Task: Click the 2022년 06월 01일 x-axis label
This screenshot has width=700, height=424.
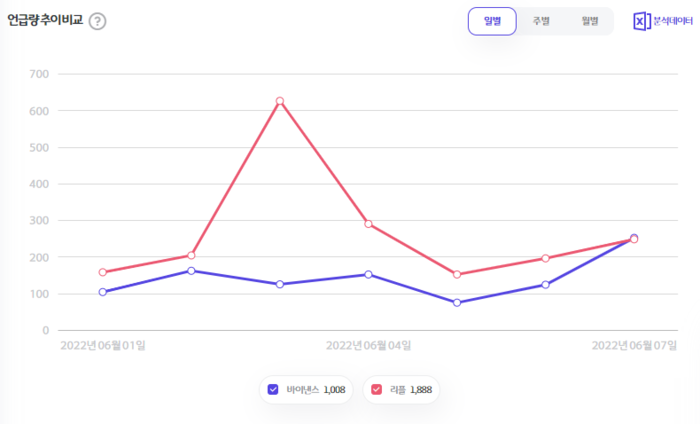Action: [x=103, y=345]
